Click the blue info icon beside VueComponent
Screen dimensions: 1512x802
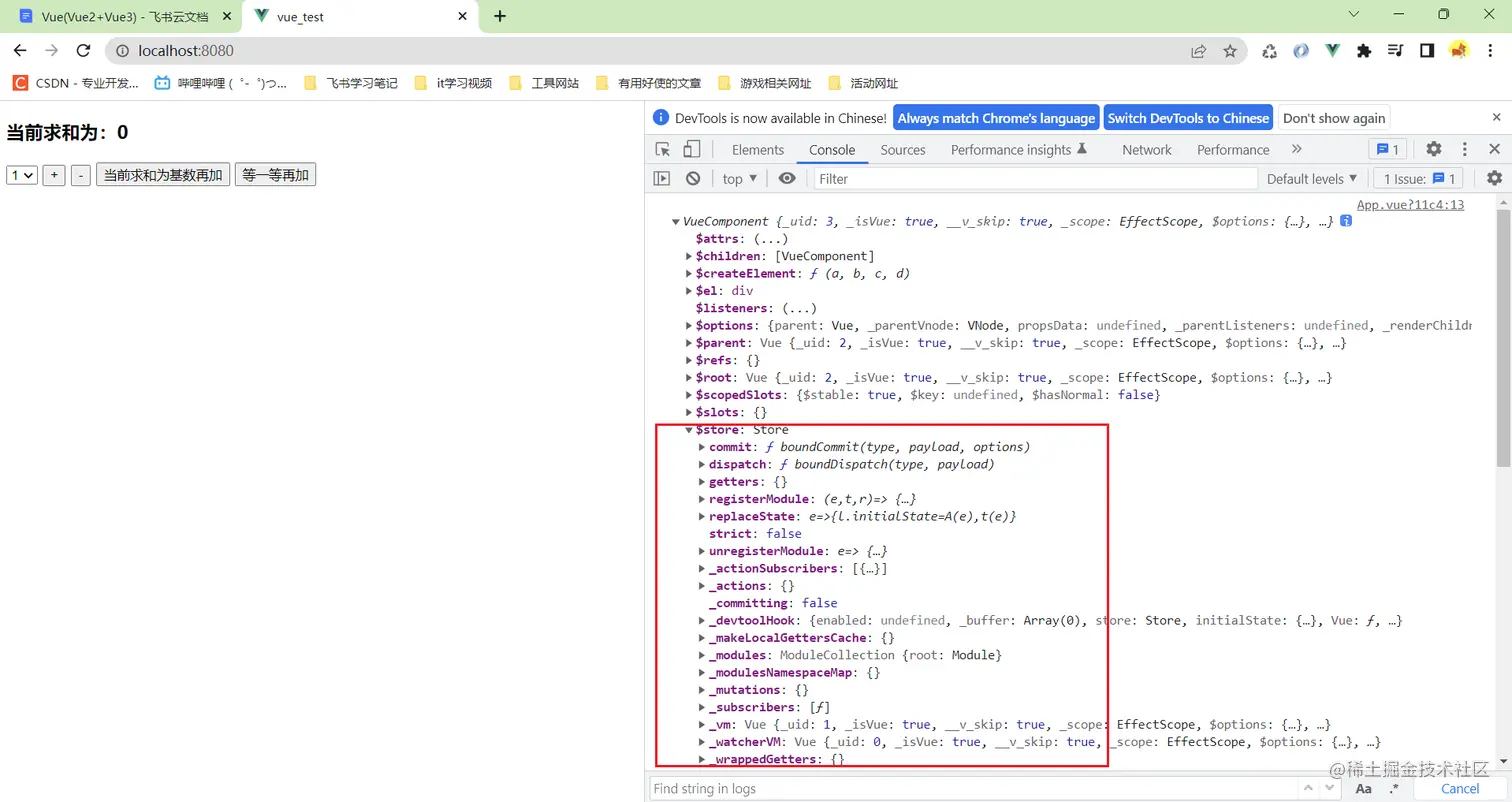point(1346,221)
